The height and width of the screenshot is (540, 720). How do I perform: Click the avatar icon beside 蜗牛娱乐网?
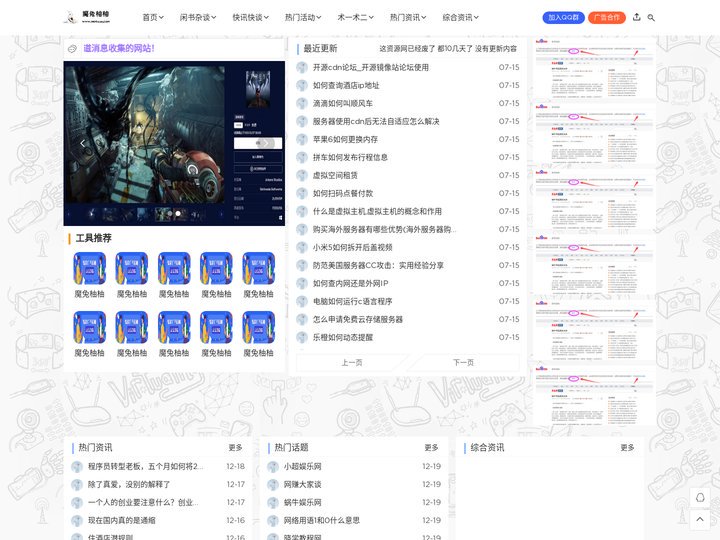pos(273,503)
